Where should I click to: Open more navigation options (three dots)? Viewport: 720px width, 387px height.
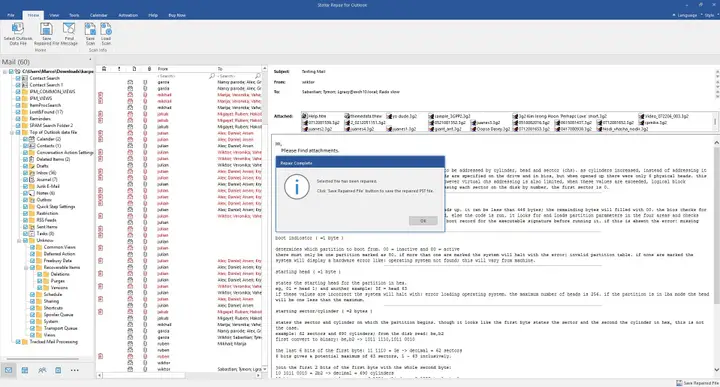coord(74,370)
